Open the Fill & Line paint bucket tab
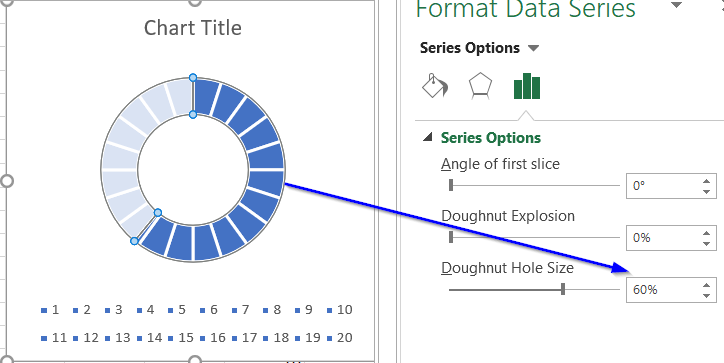The image size is (724, 363). tap(435, 85)
